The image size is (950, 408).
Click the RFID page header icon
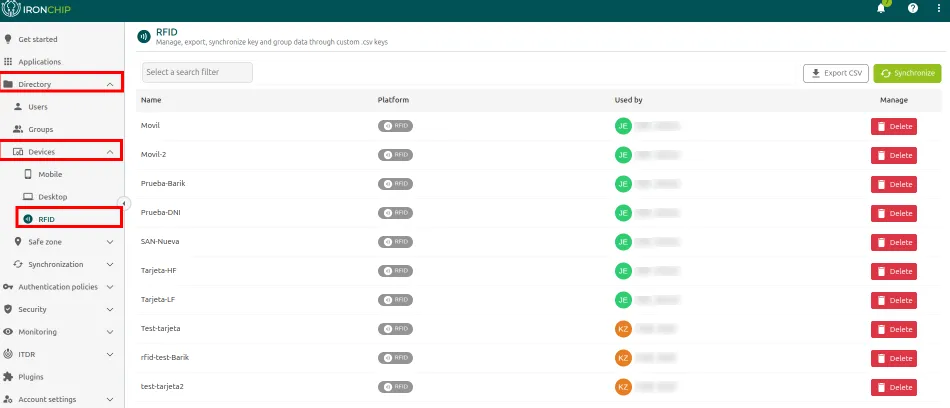144,36
